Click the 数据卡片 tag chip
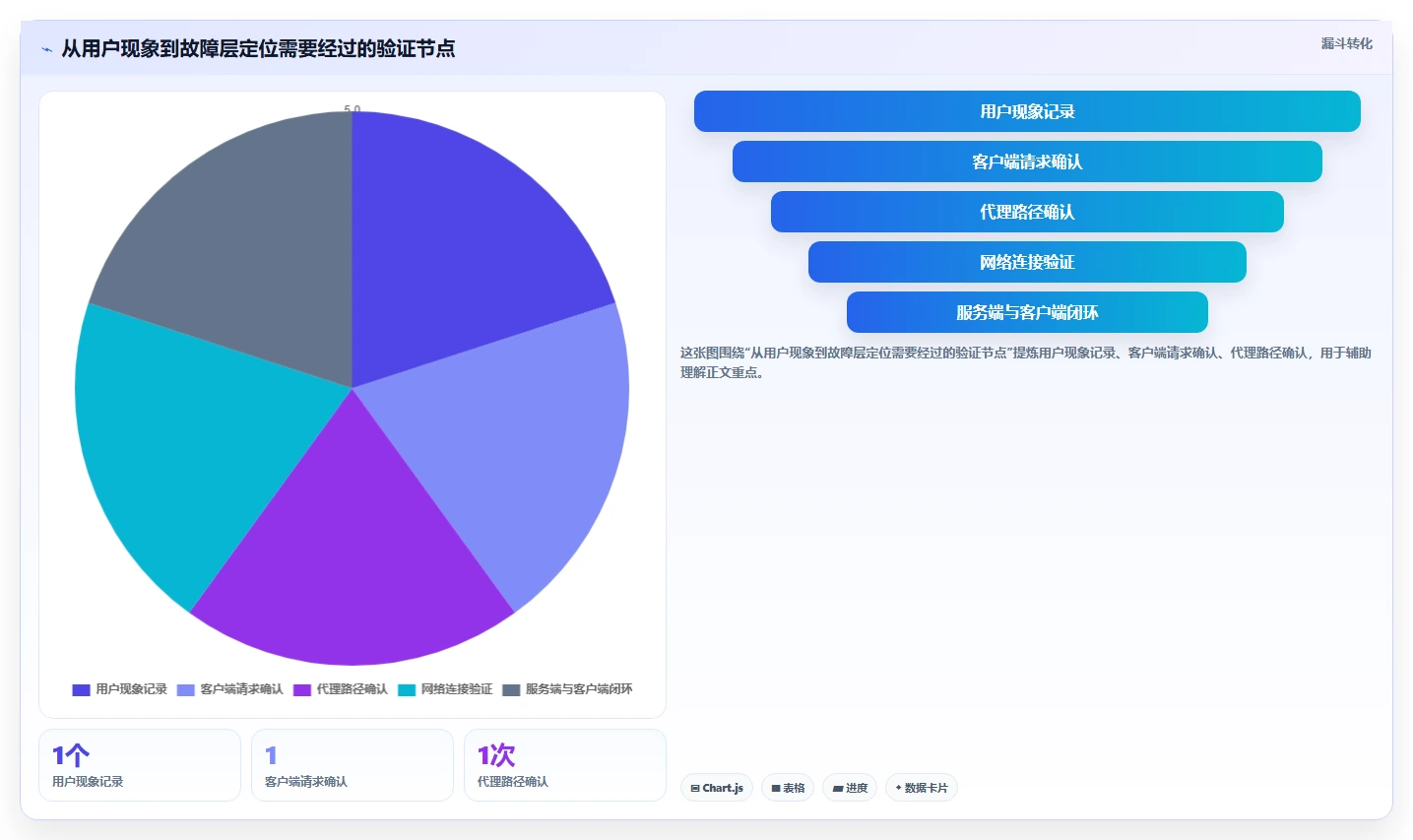1413x840 pixels. pyautogui.click(x=922, y=788)
